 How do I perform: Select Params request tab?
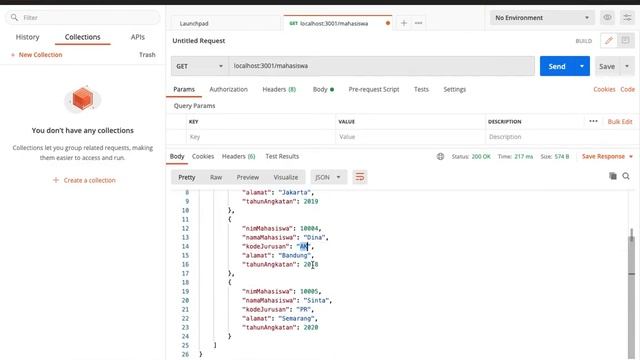(184, 89)
